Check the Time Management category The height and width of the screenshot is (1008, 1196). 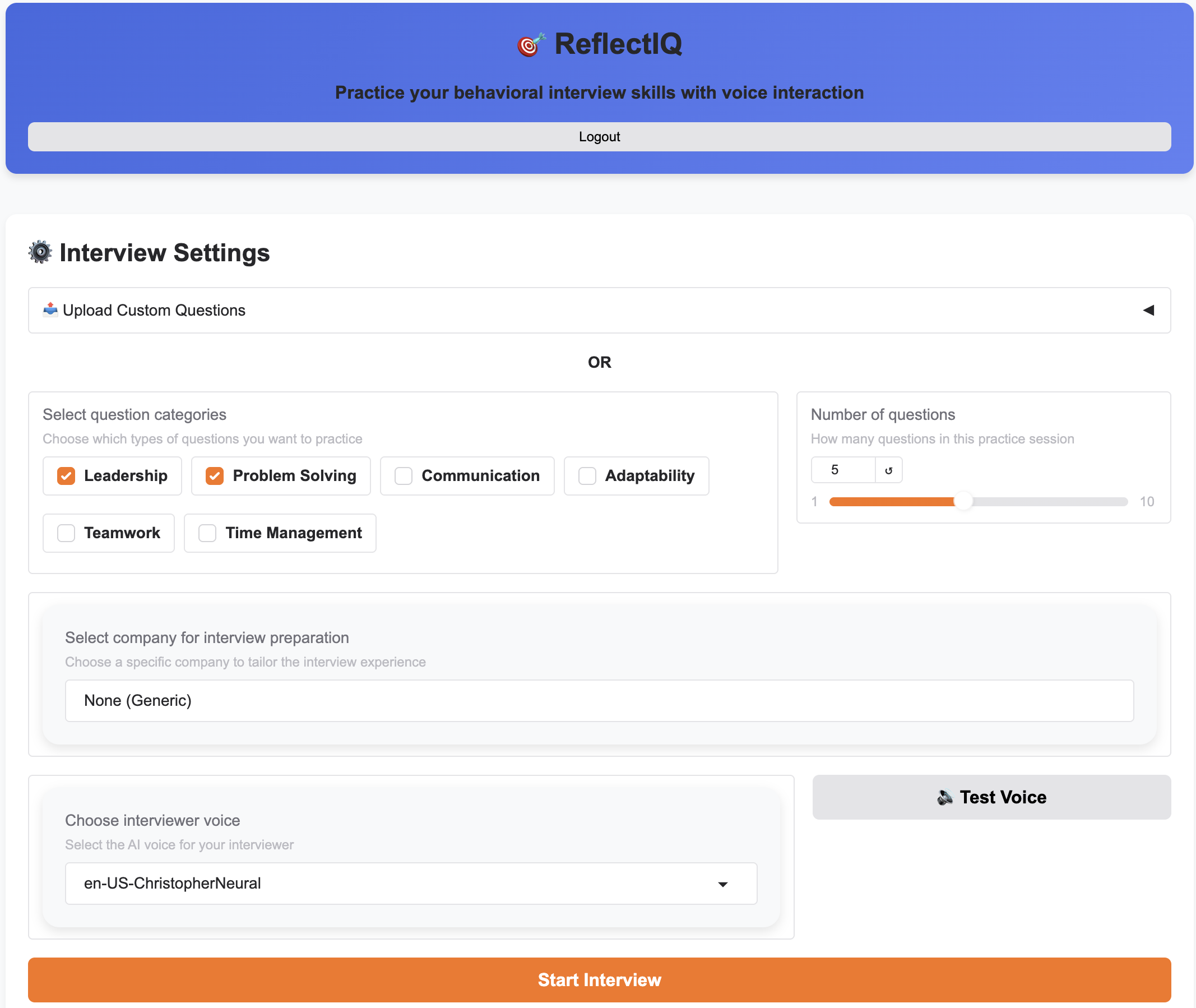point(207,533)
